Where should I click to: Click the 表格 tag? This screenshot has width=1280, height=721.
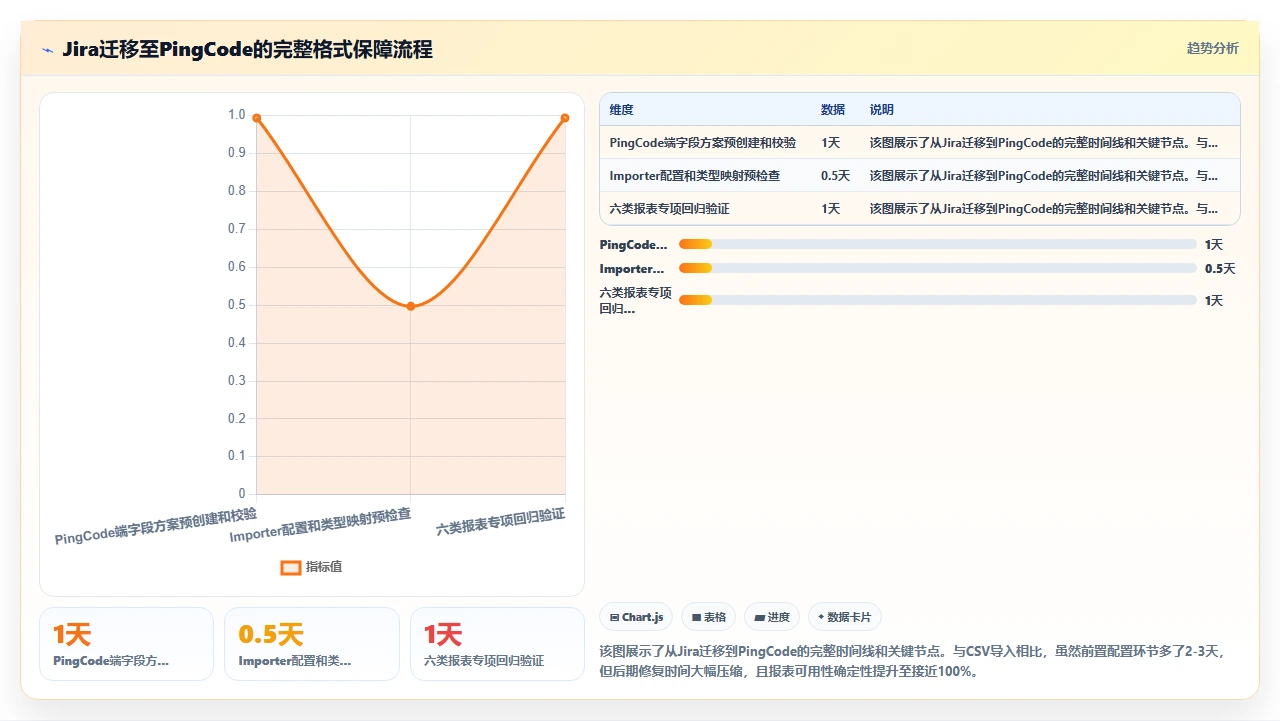click(x=709, y=617)
